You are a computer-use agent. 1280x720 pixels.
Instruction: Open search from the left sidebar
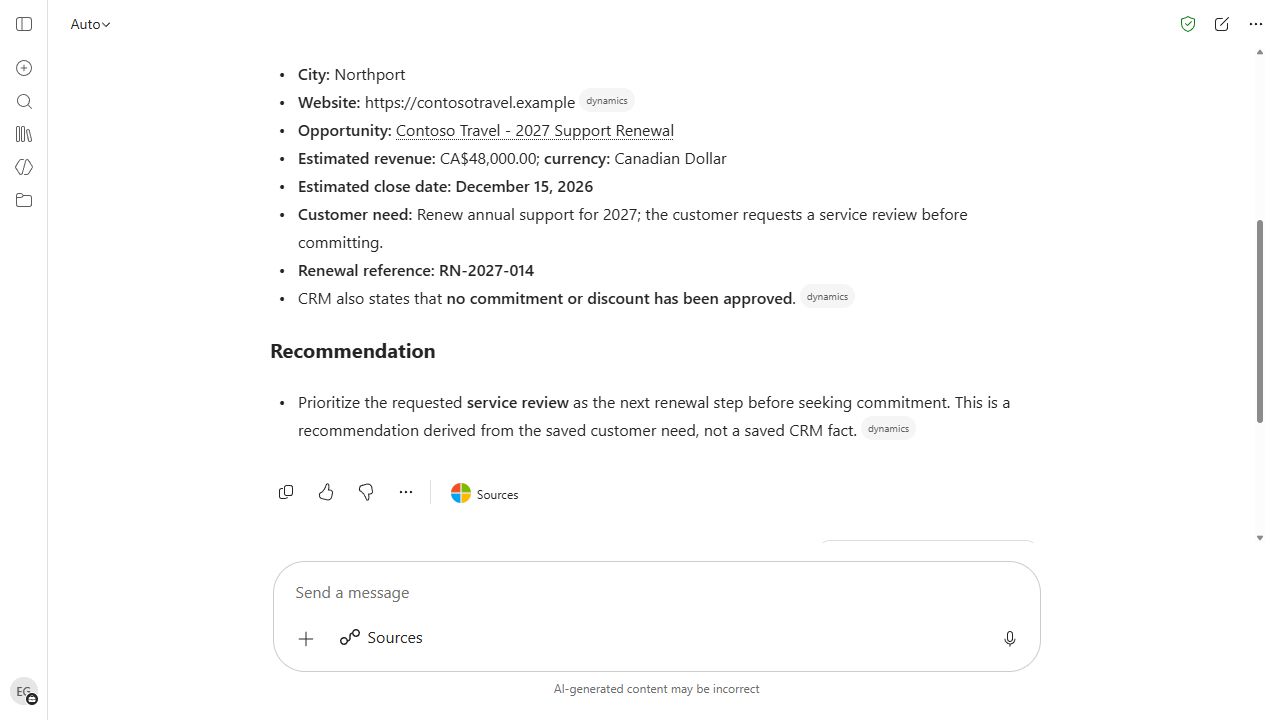[24, 101]
